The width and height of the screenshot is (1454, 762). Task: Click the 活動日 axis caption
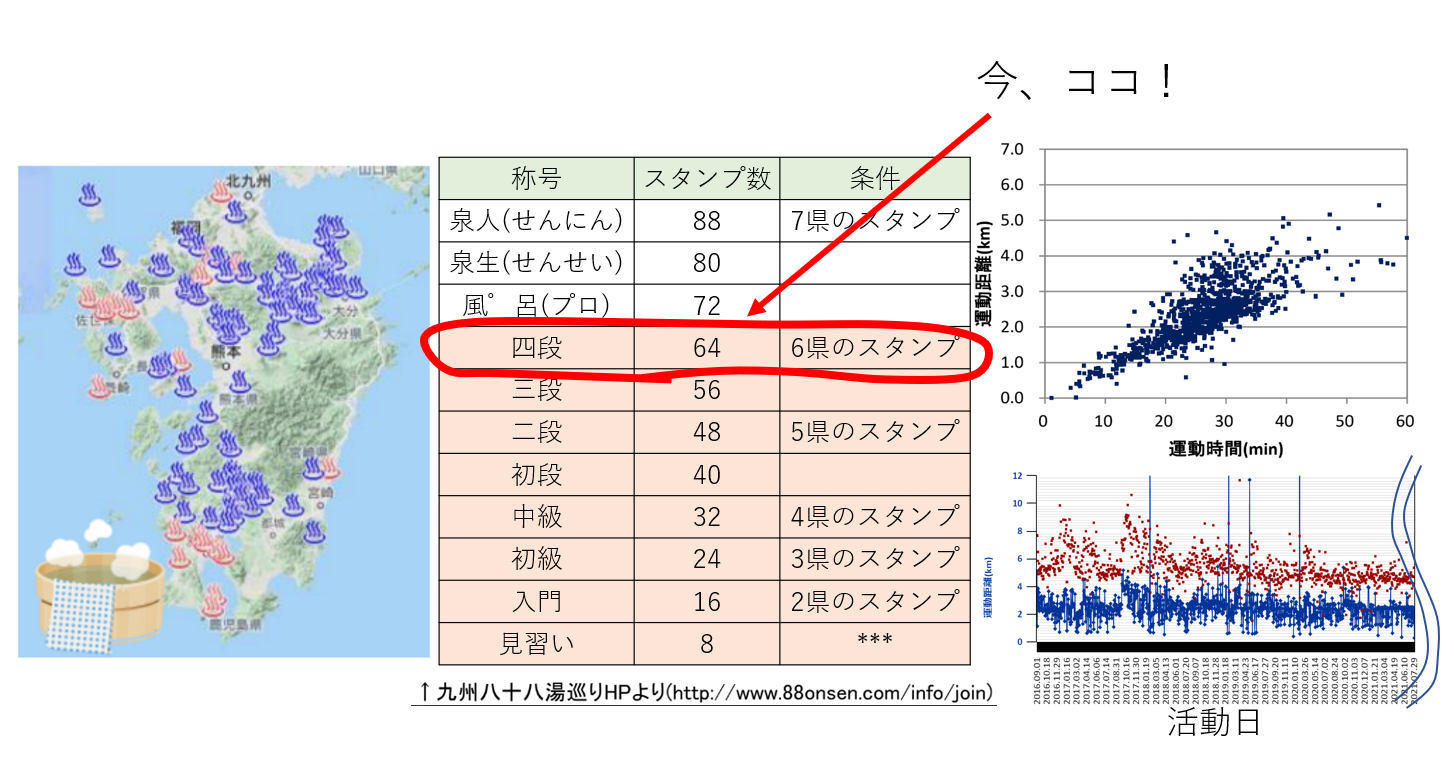[x=1213, y=723]
